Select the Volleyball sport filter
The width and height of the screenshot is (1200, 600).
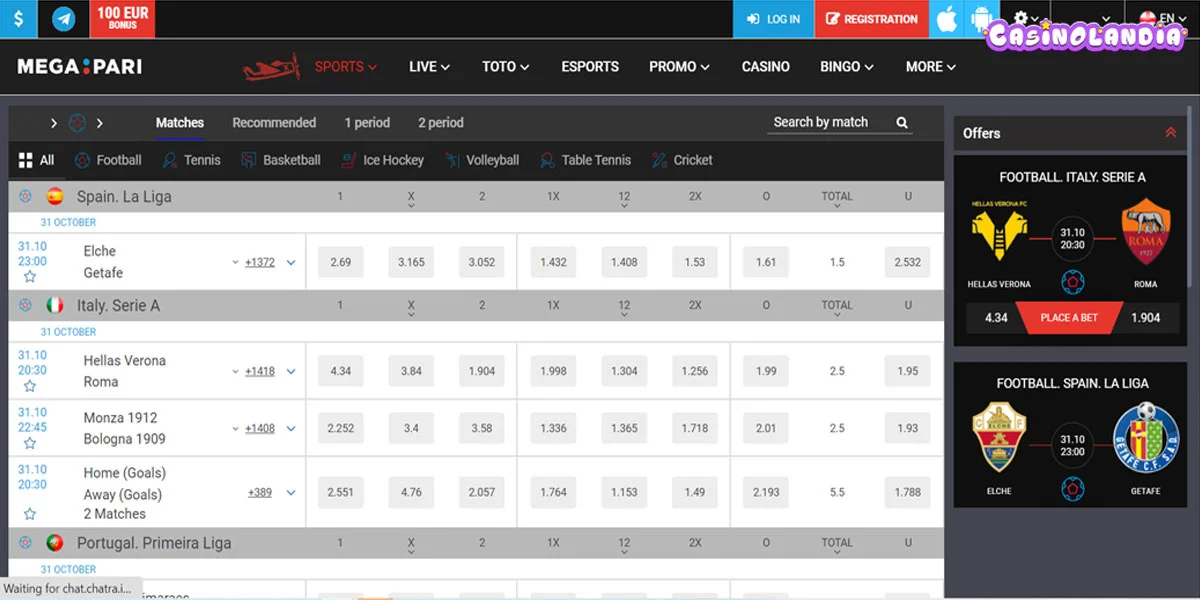click(481, 160)
